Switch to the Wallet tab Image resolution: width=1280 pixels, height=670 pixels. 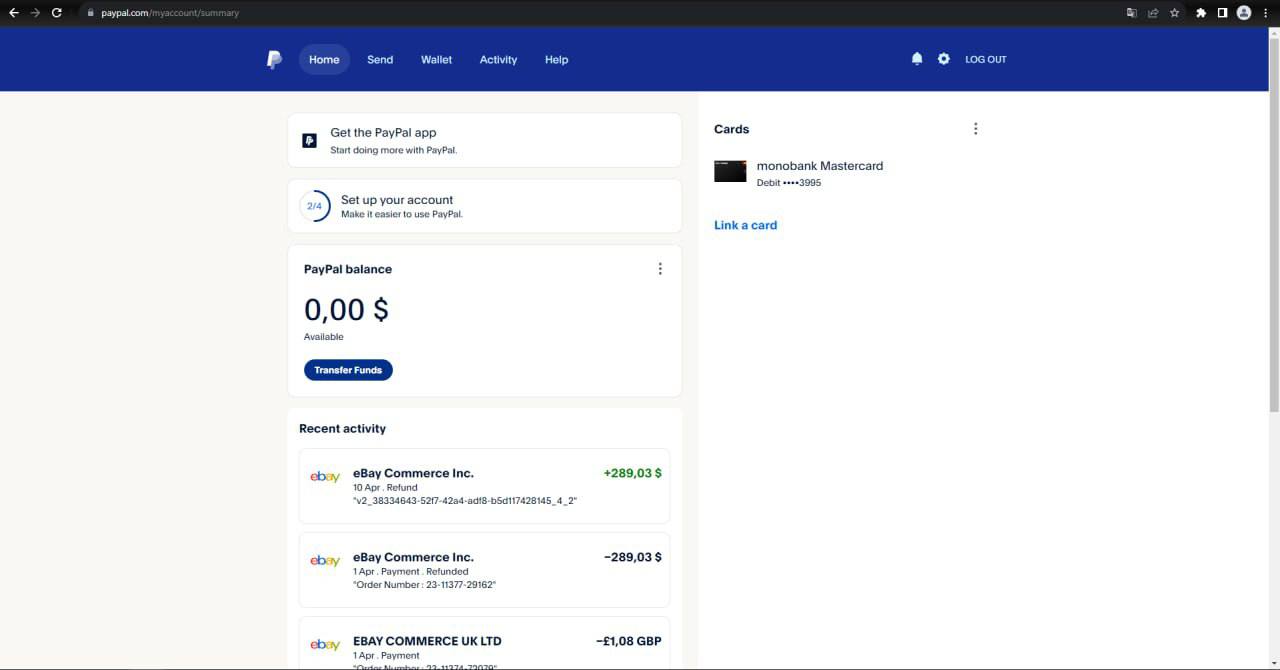(436, 60)
